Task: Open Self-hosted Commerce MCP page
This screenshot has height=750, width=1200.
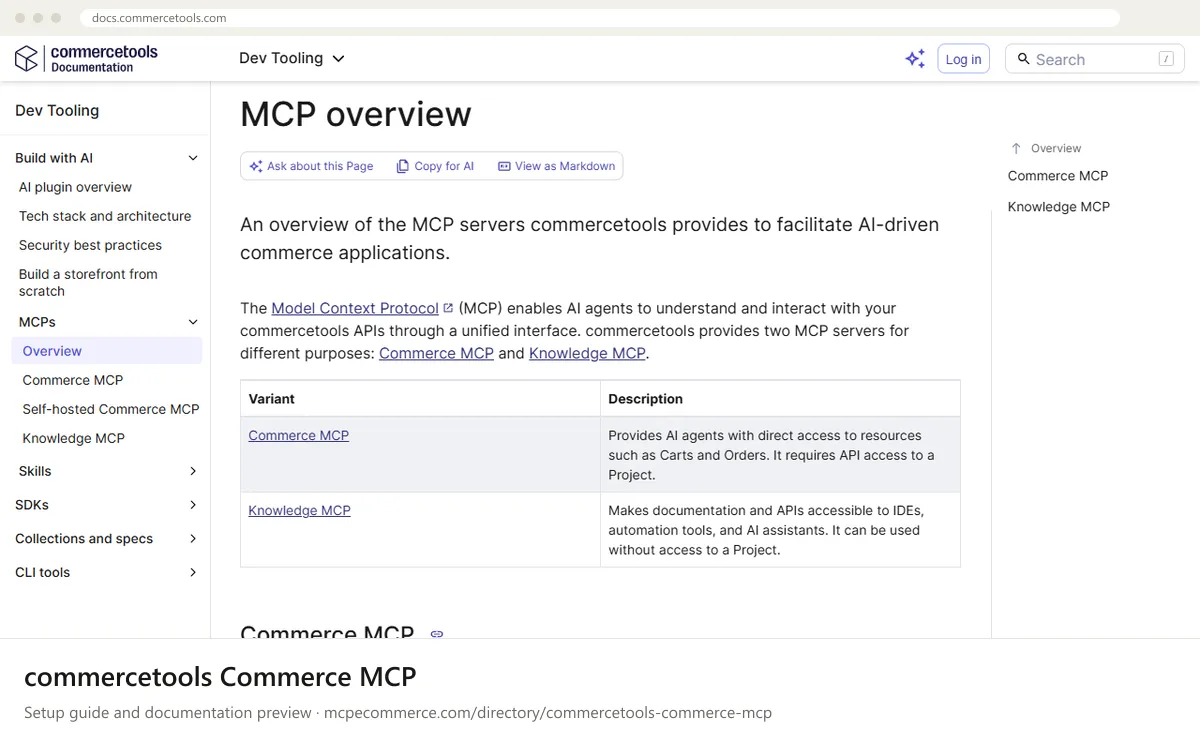Action: [111, 409]
